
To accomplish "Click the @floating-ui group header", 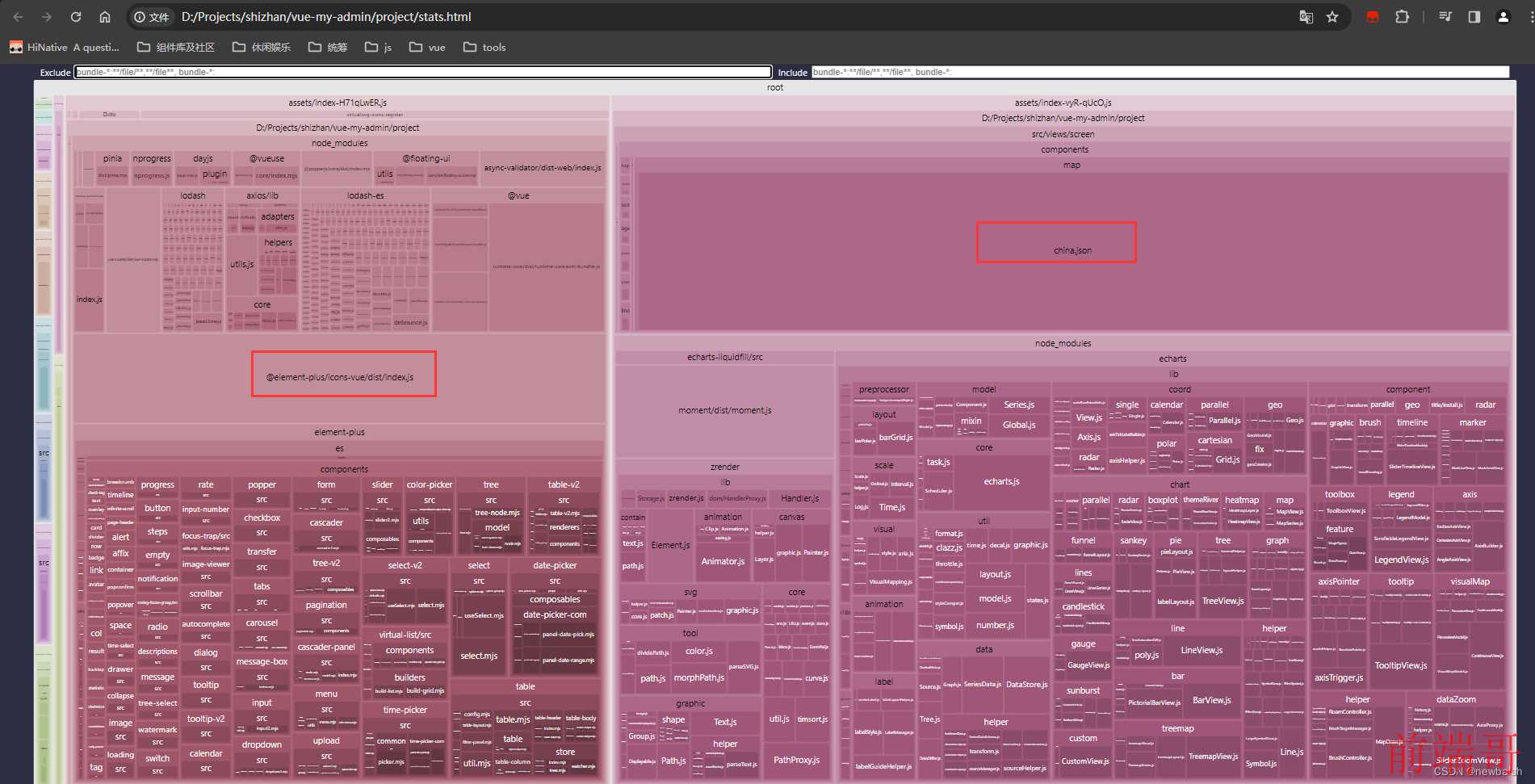I will 426,158.
